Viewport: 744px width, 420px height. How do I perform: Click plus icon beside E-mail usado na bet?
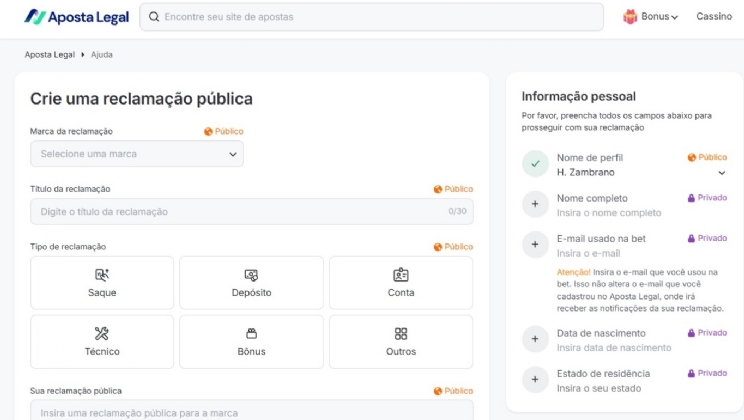click(535, 245)
